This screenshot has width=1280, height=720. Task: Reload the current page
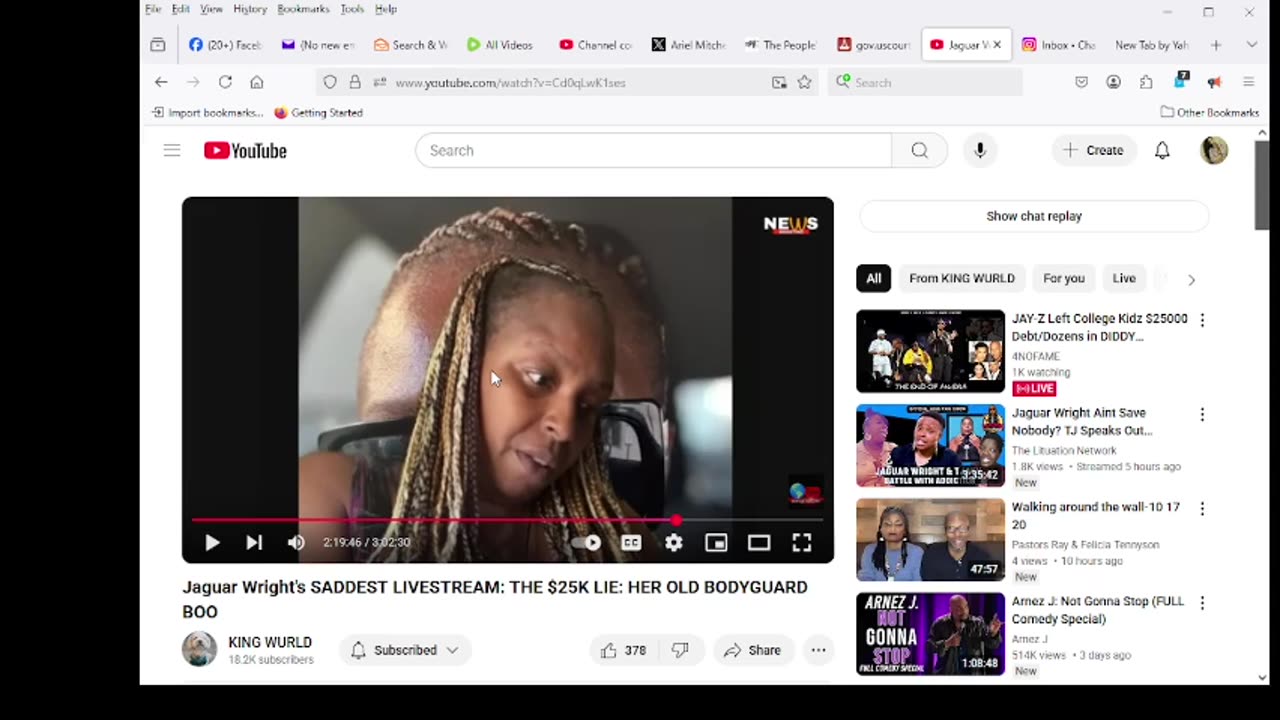(x=225, y=82)
